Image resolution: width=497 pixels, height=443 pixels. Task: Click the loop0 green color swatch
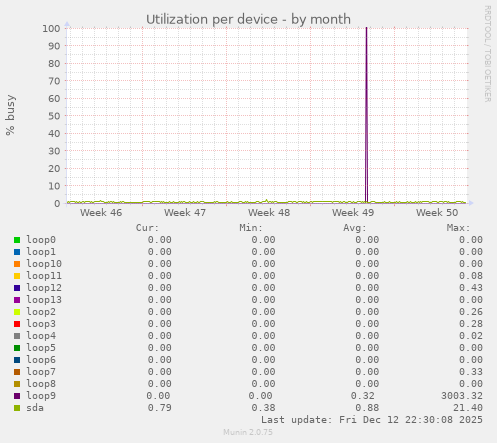(17, 240)
